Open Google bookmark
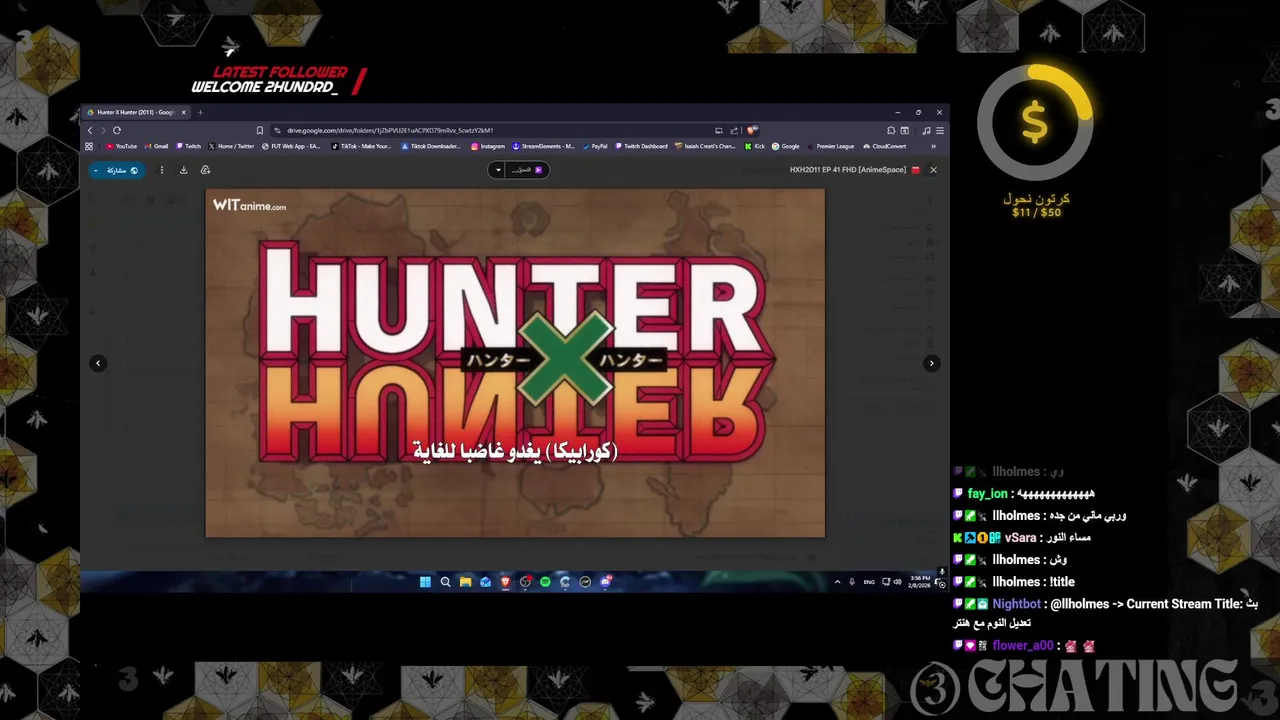 pyautogui.click(x=785, y=146)
